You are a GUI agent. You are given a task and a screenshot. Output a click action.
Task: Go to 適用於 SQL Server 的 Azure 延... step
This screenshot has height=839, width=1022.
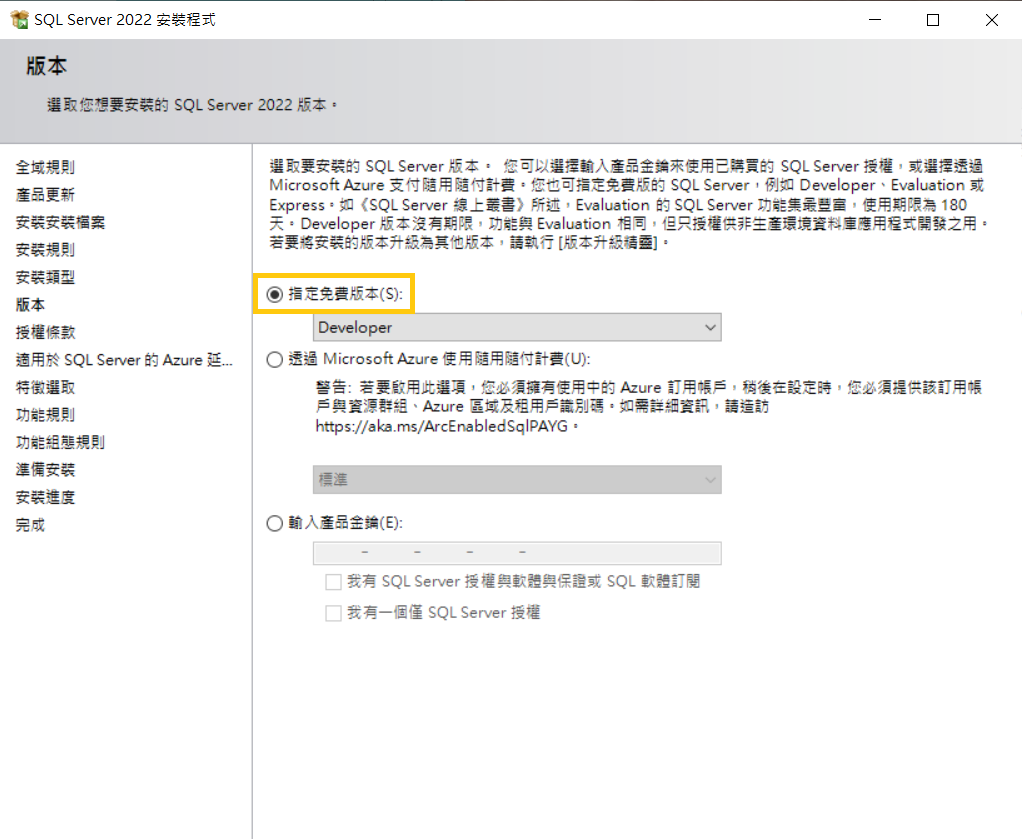coord(124,360)
